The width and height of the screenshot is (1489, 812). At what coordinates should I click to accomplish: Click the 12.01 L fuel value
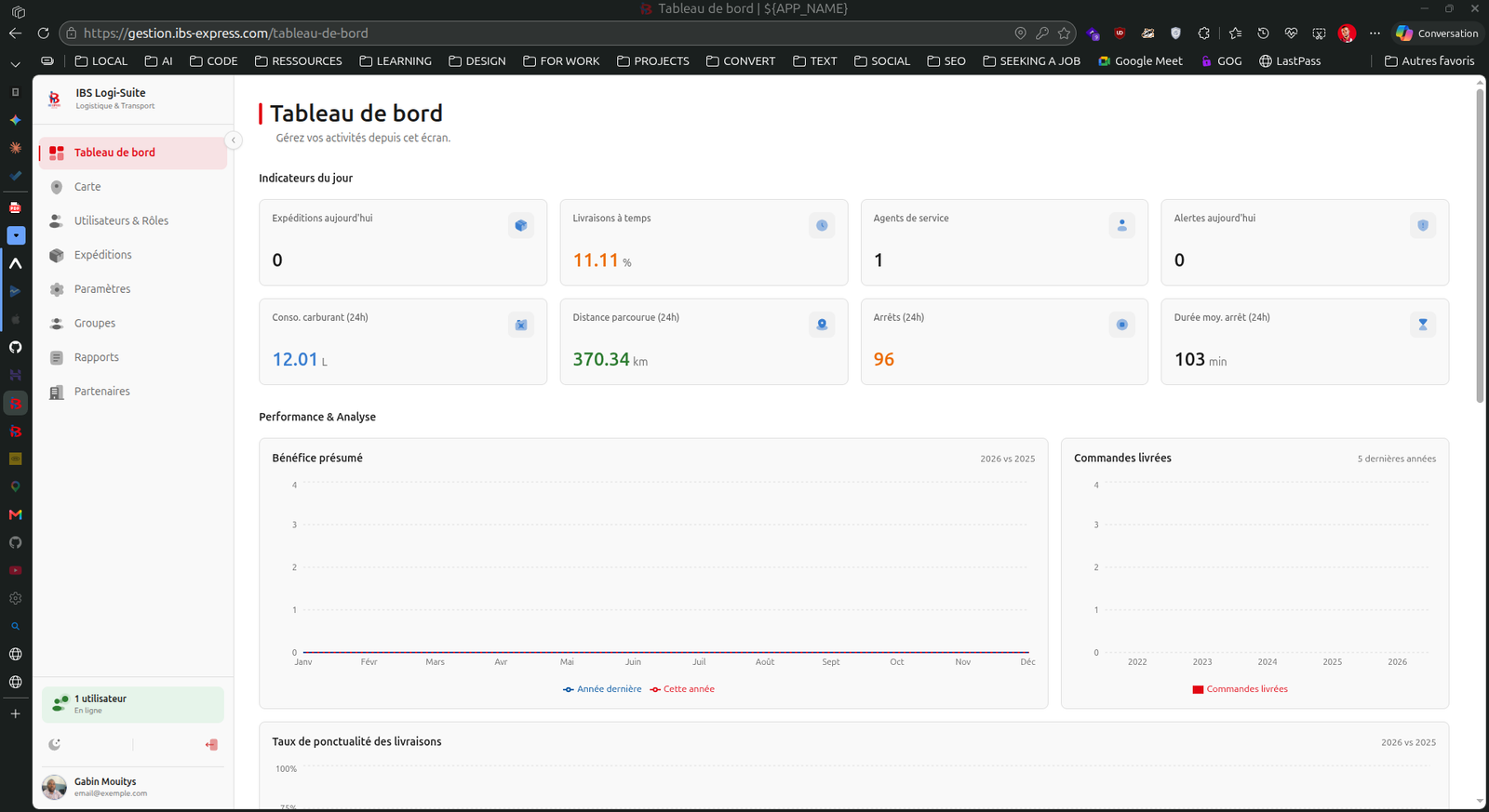(x=300, y=359)
